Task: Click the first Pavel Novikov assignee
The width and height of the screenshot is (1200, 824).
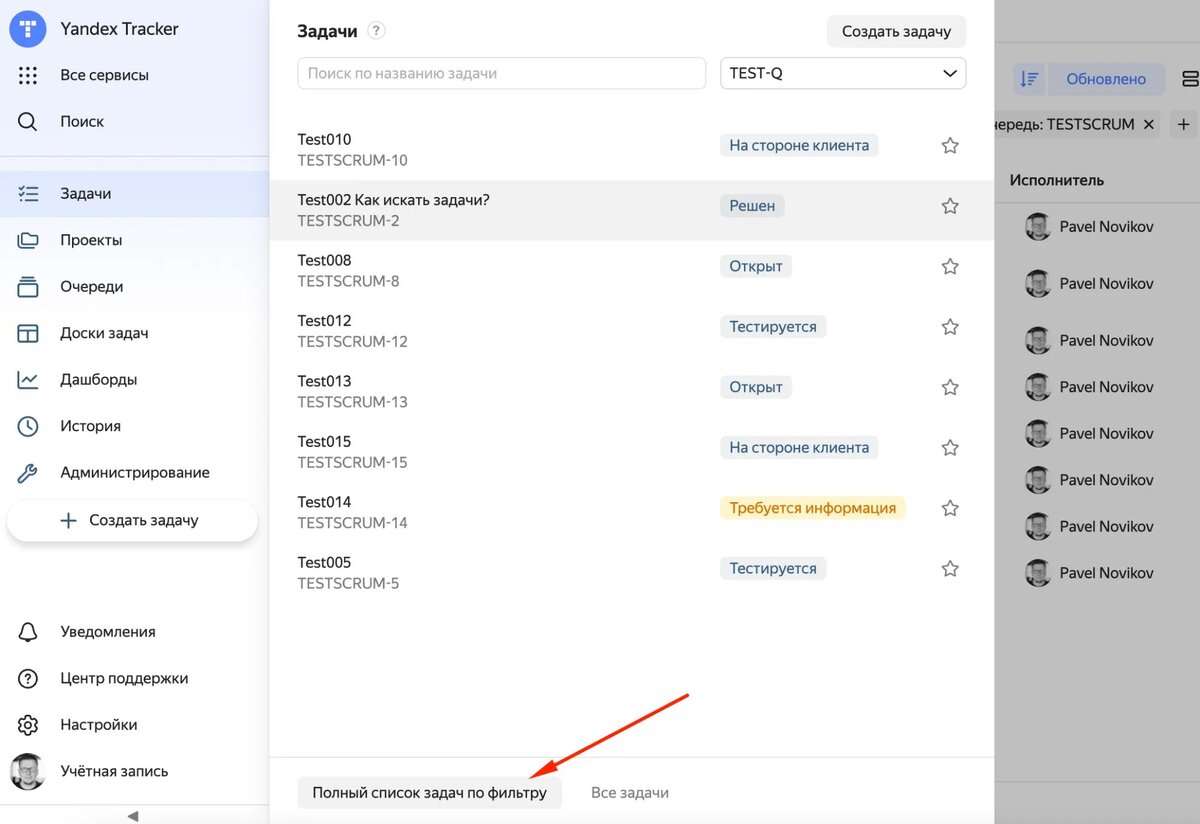Action: (x=1090, y=227)
